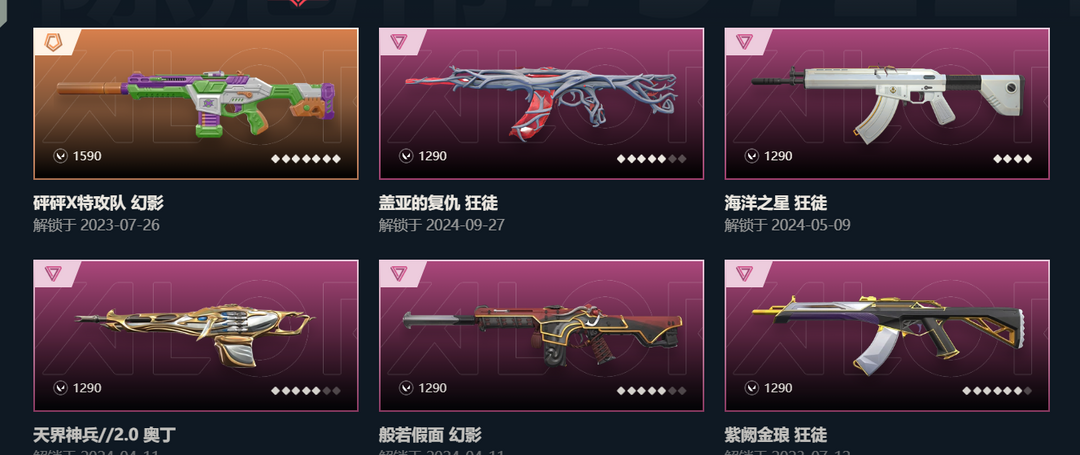Viewport: 1080px width, 455px height.
Task: Click the tier badge on 天界神兵 card
Action: pyautogui.click(x=53, y=273)
